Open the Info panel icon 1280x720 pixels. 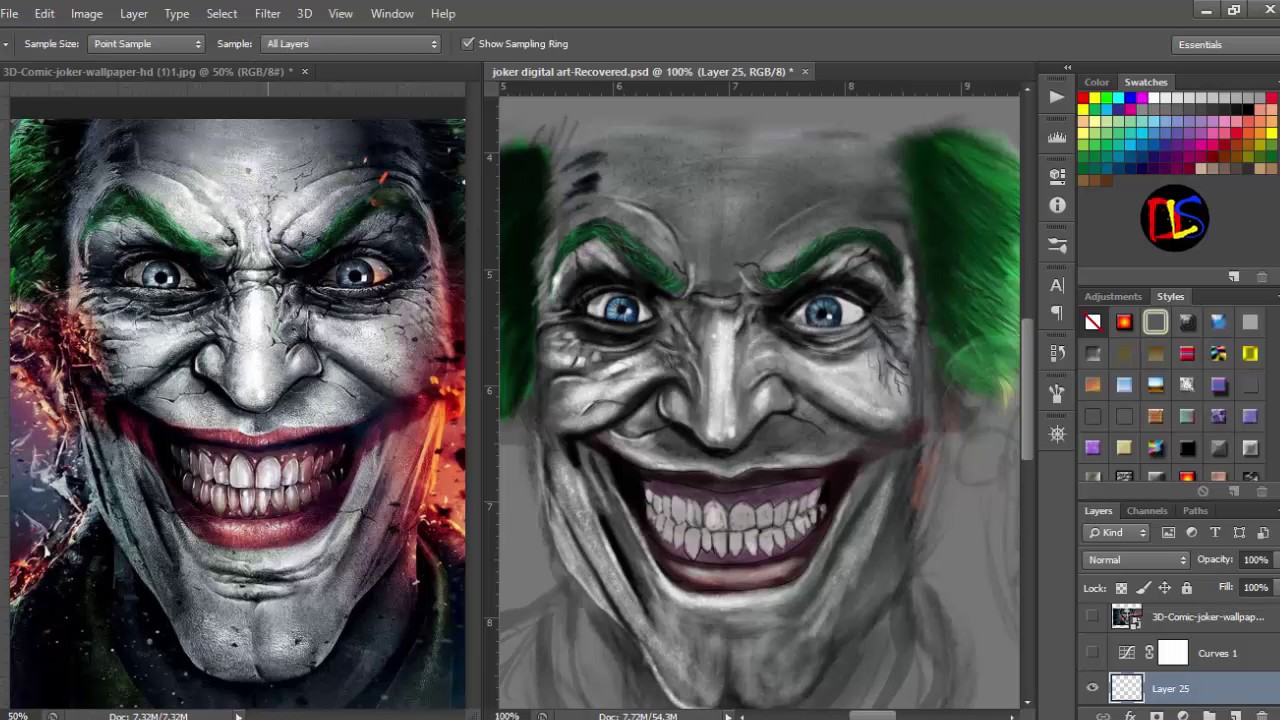click(x=1057, y=205)
